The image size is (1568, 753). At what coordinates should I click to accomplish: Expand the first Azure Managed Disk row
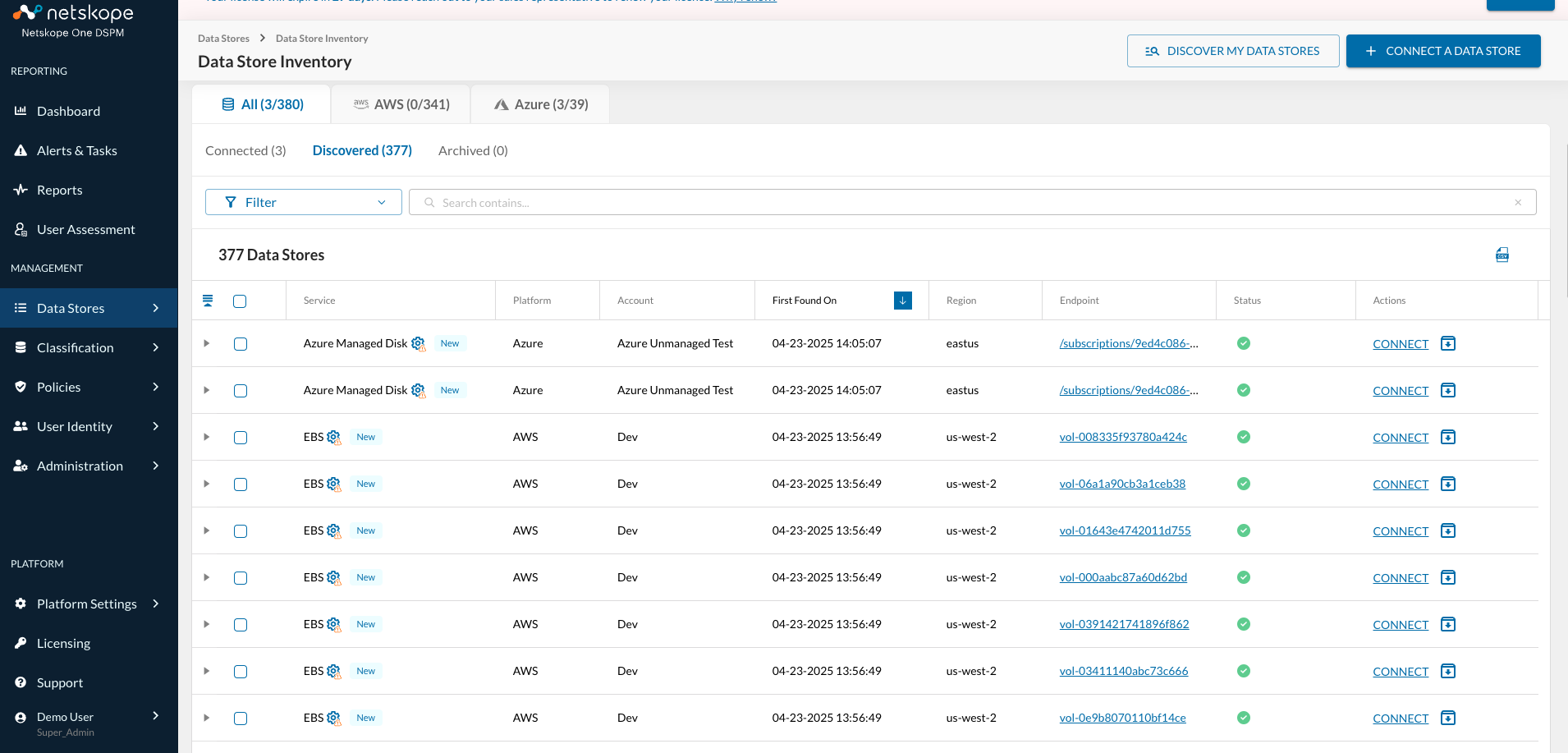pos(207,343)
